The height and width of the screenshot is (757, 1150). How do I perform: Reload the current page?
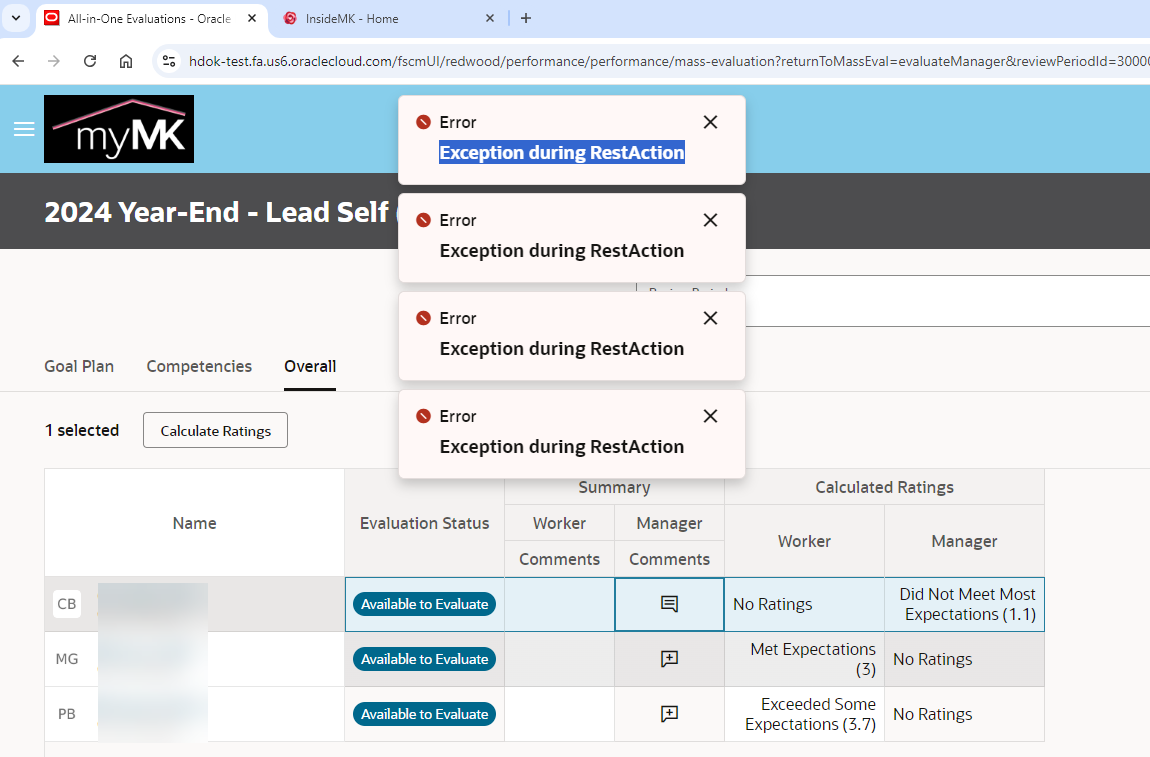click(89, 61)
